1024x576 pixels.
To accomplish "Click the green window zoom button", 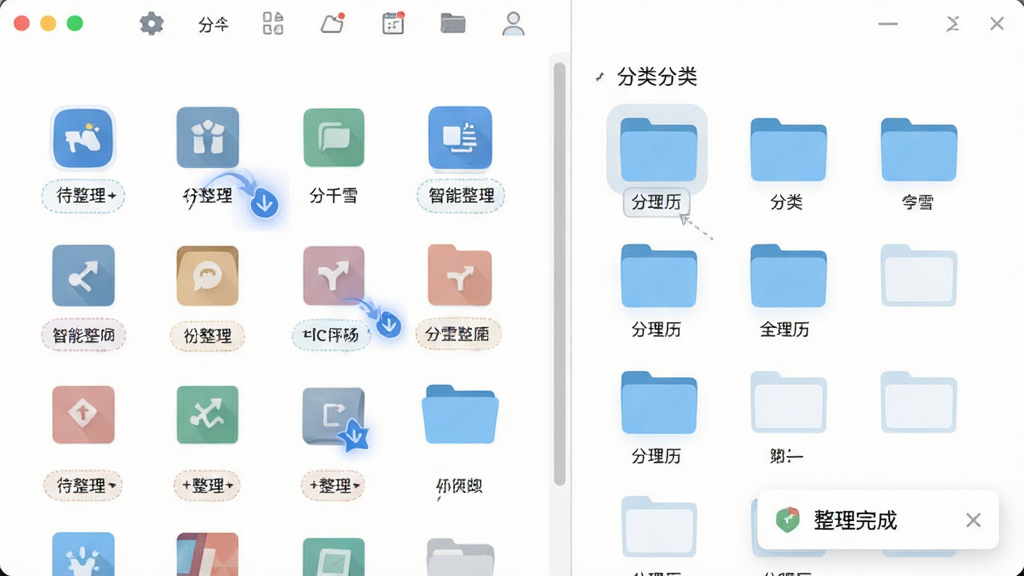I will pos(75,24).
